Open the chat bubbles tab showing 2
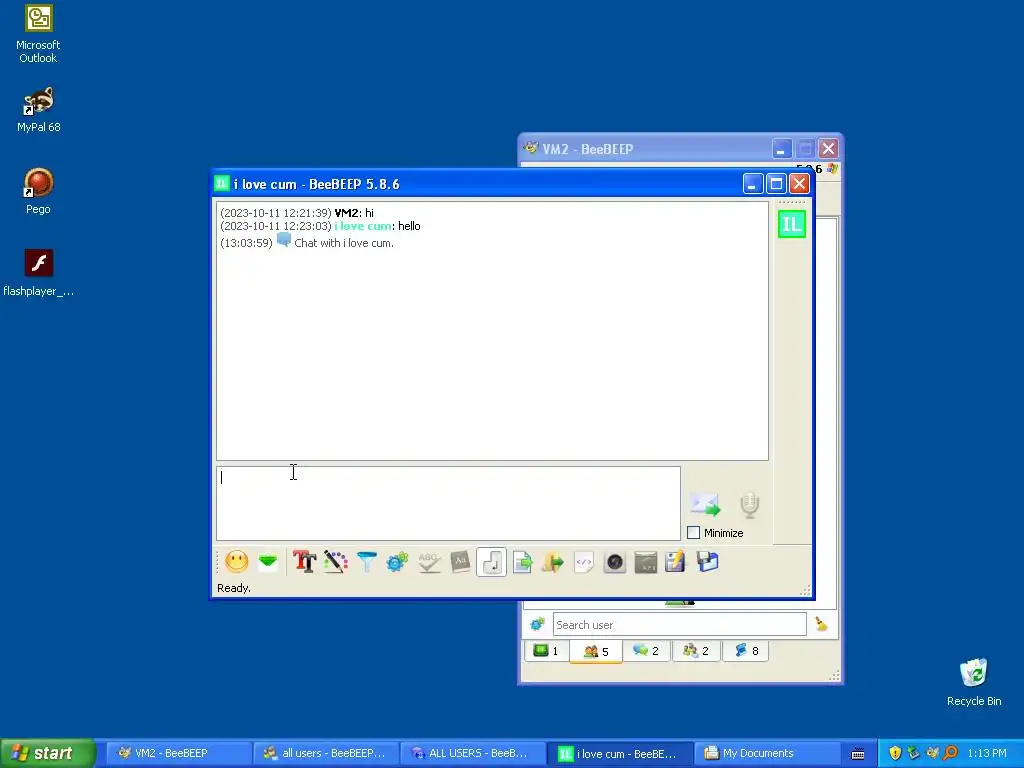The width and height of the screenshot is (1024, 768). coord(646,650)
